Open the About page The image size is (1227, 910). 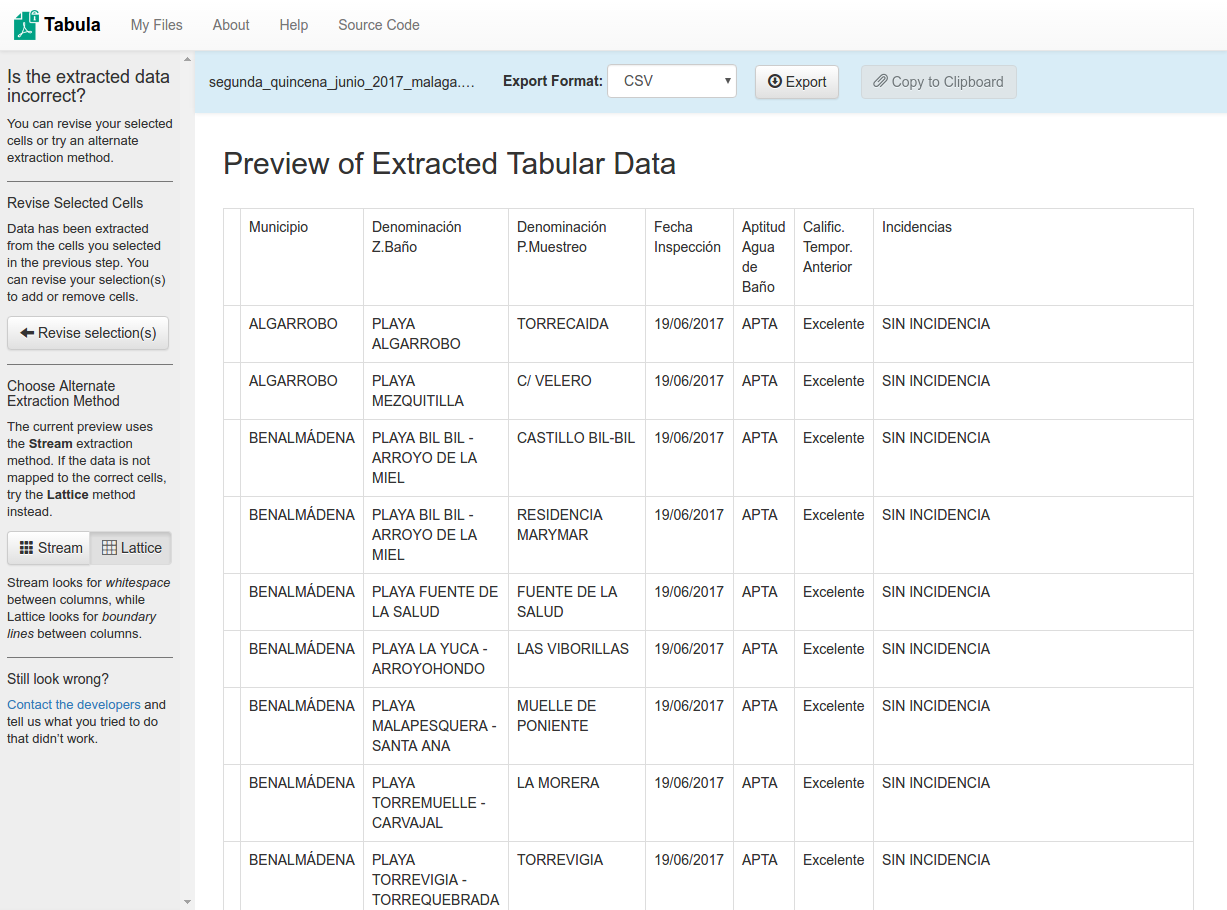pyautogui.click(x=230, y=25)
